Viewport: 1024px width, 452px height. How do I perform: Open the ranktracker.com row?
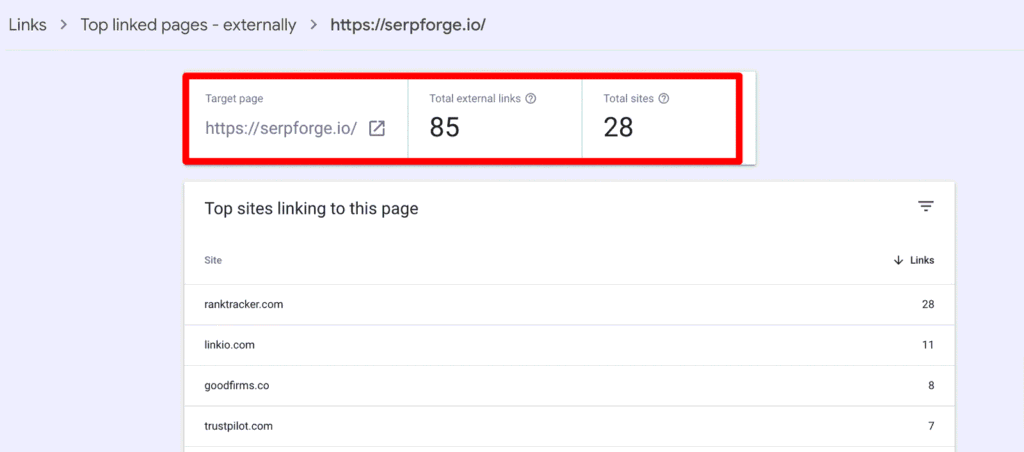[x=569, y=304]
